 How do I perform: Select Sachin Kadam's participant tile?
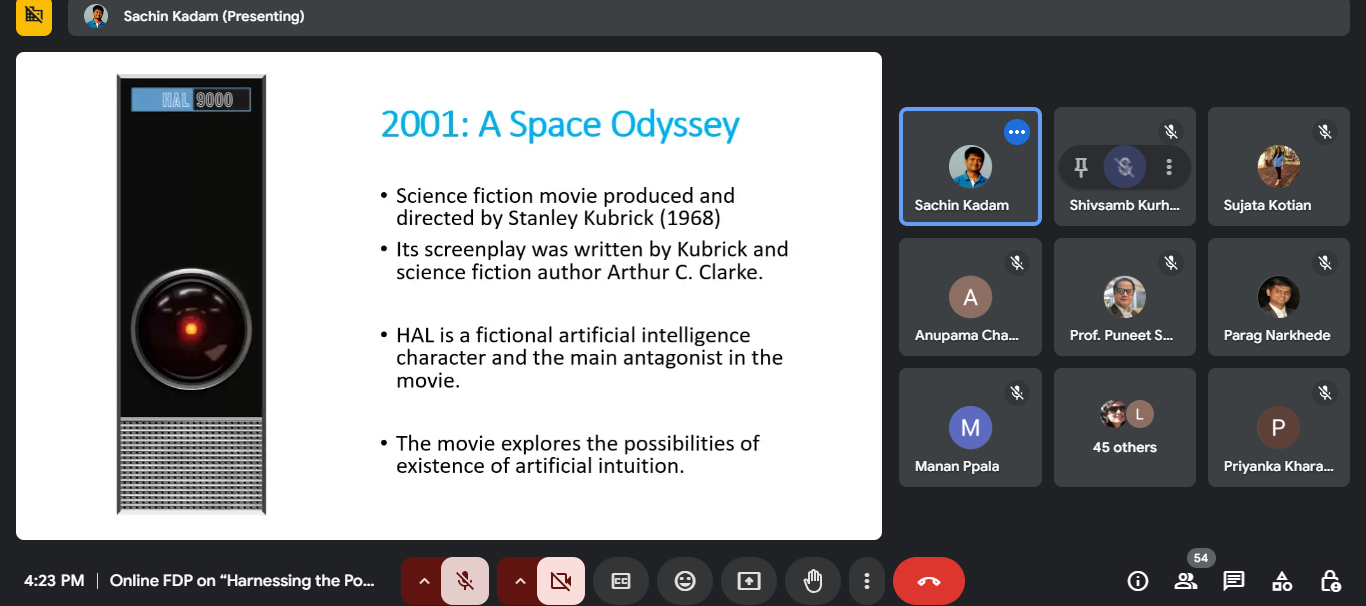970,167
